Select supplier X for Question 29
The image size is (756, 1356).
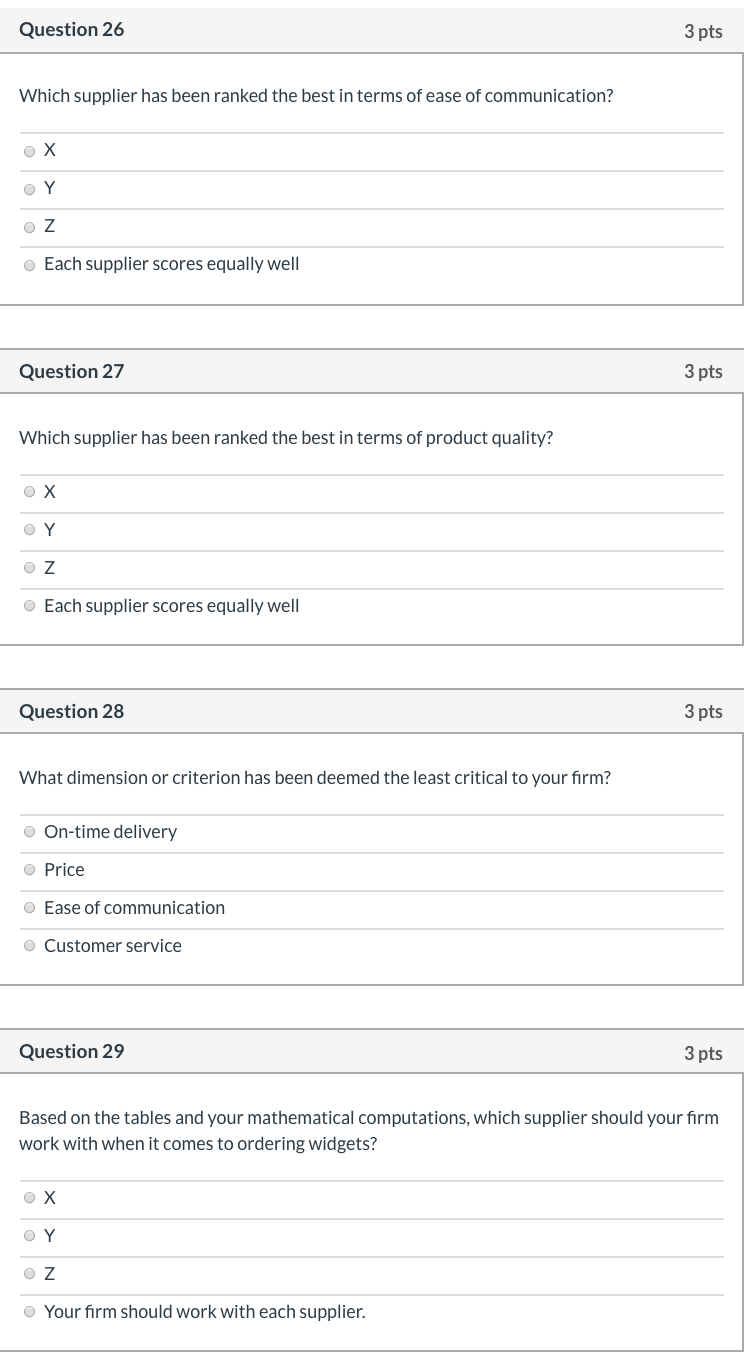29,1197
